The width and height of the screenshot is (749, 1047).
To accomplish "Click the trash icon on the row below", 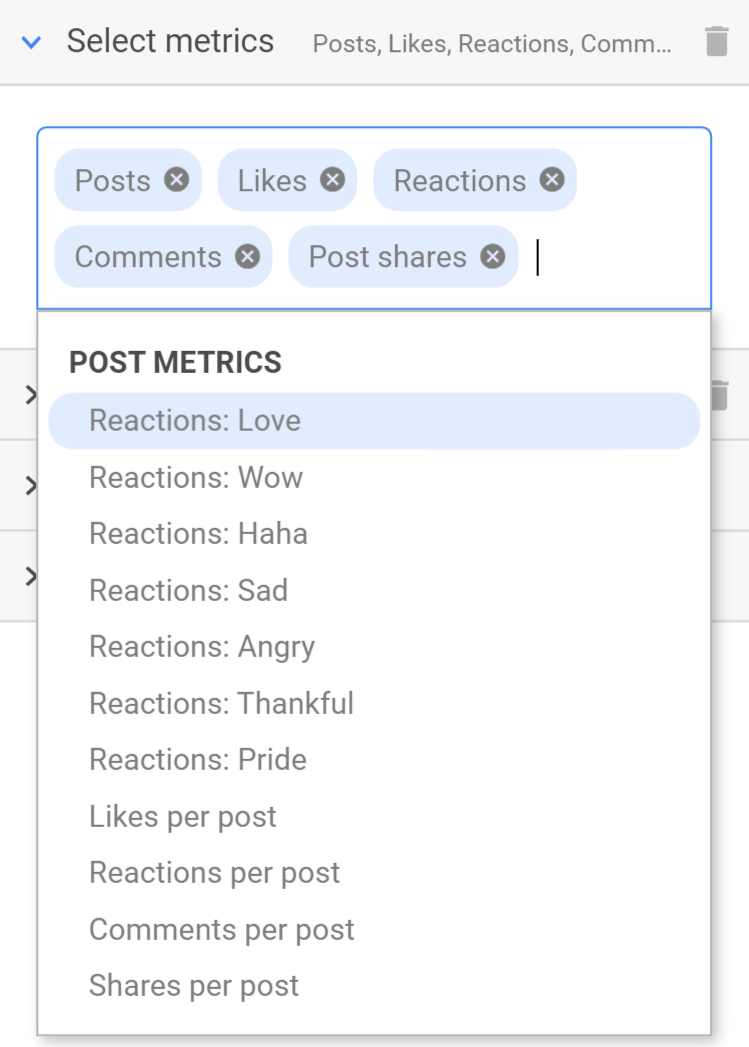I will coord(717,395).
